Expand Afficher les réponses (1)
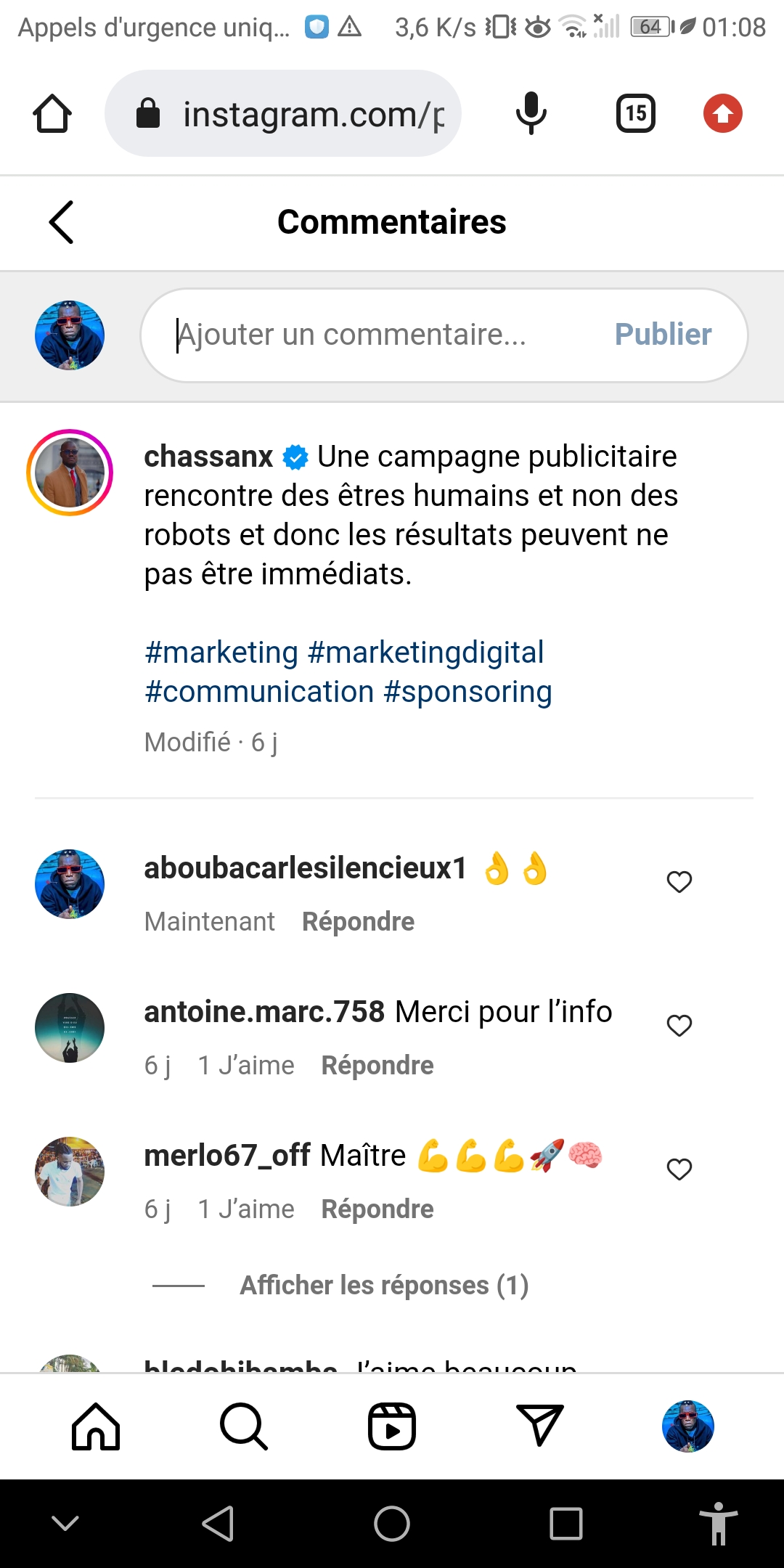 click(x=384, y=1286)
